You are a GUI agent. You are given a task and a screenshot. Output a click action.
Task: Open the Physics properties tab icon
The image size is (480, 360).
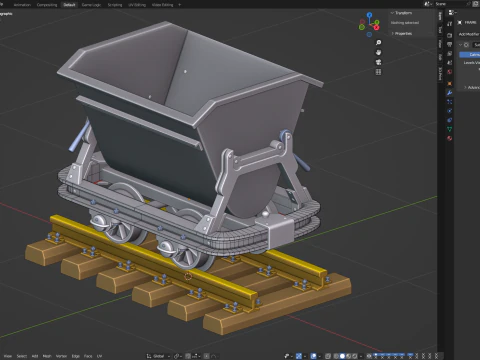point(450,111)
